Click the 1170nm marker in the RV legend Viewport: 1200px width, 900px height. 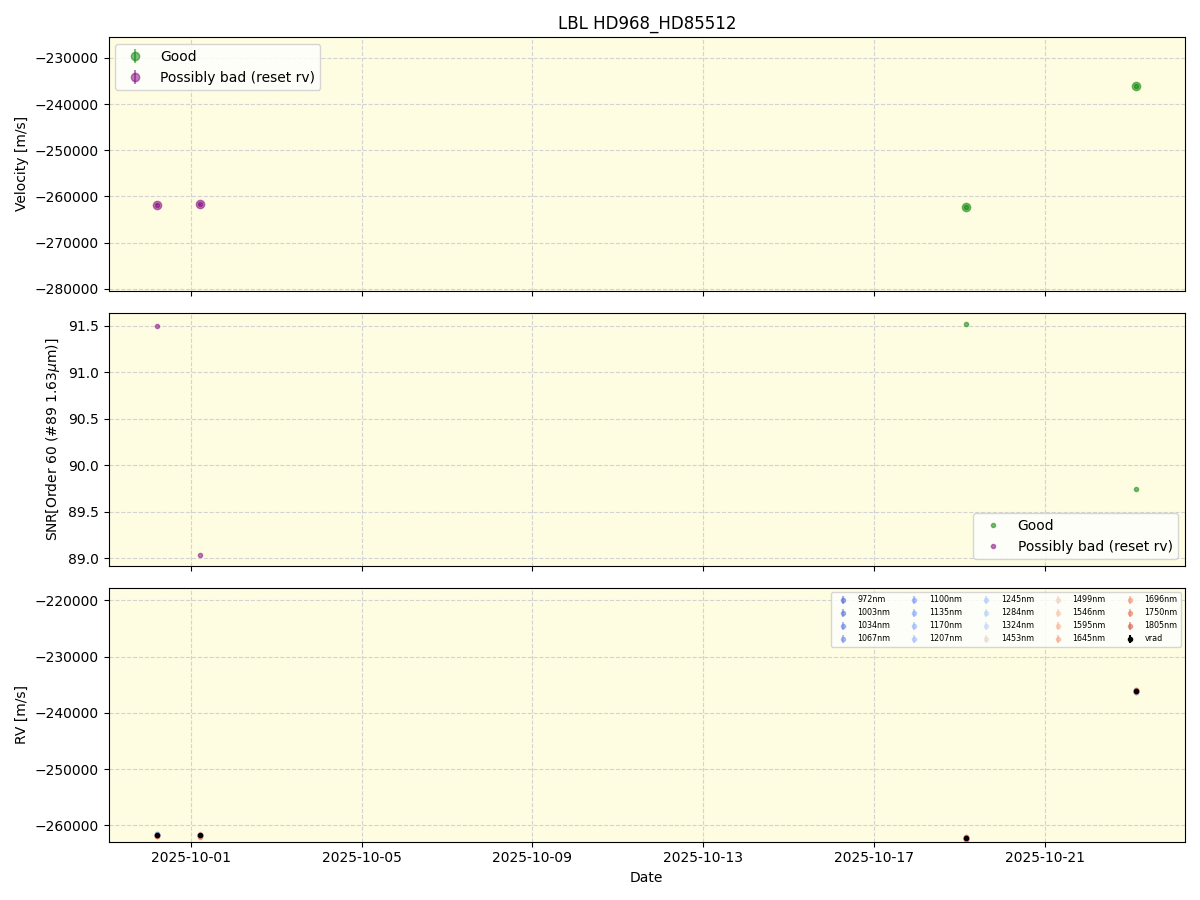click(914, 626)
